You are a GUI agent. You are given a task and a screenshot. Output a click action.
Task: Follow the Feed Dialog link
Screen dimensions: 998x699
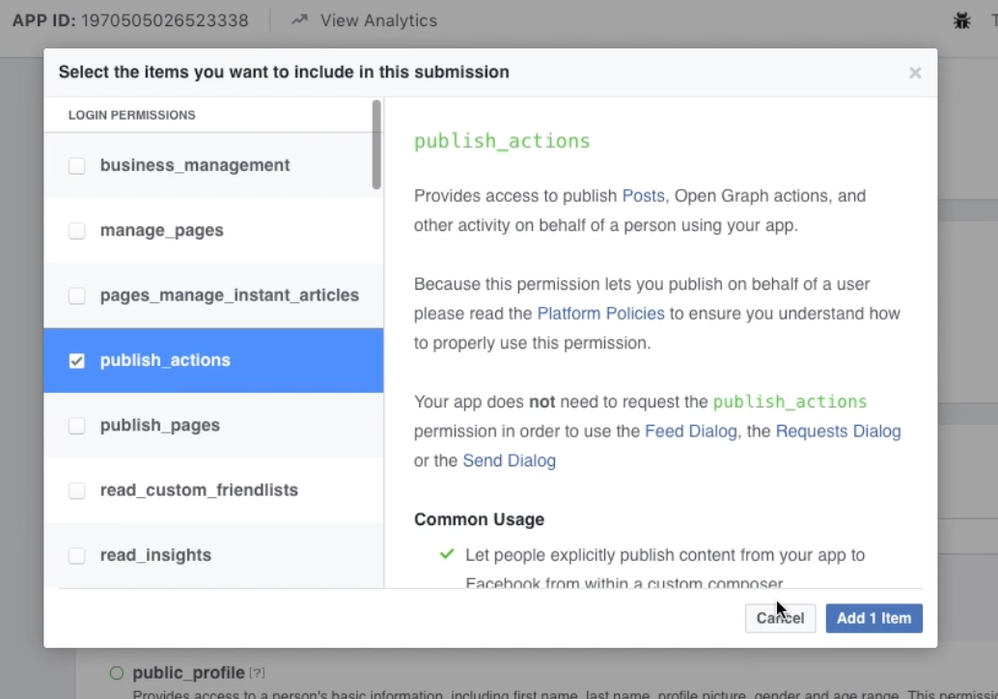coord(690,432)
